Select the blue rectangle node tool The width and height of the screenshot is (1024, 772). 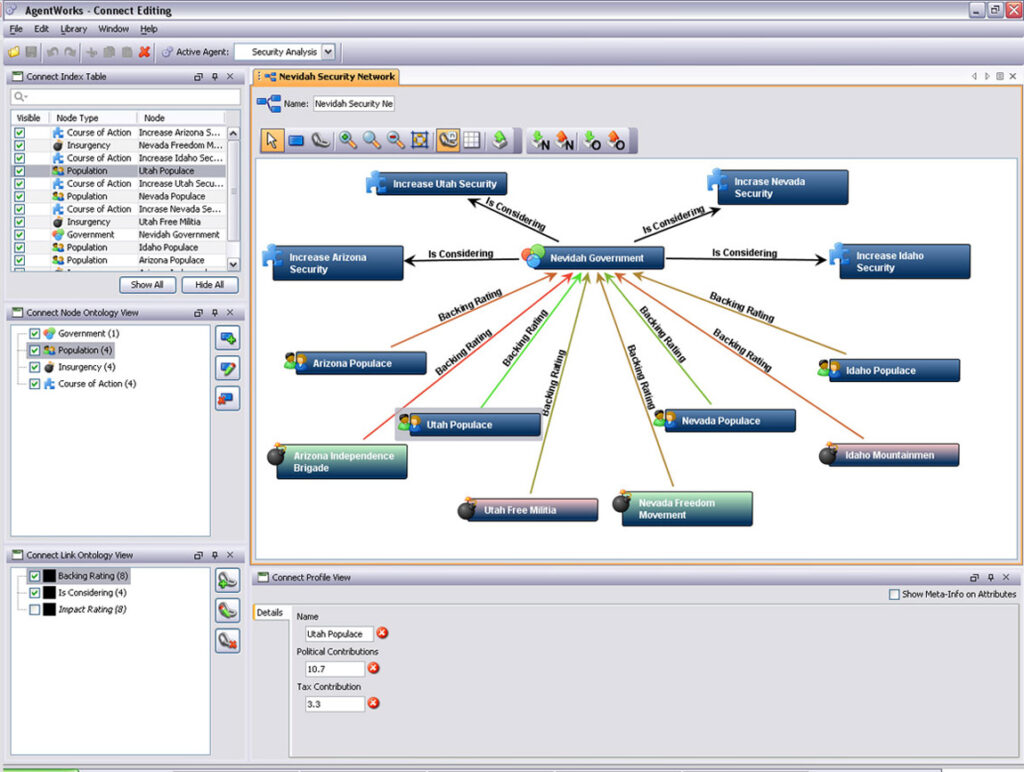point(296,140)
